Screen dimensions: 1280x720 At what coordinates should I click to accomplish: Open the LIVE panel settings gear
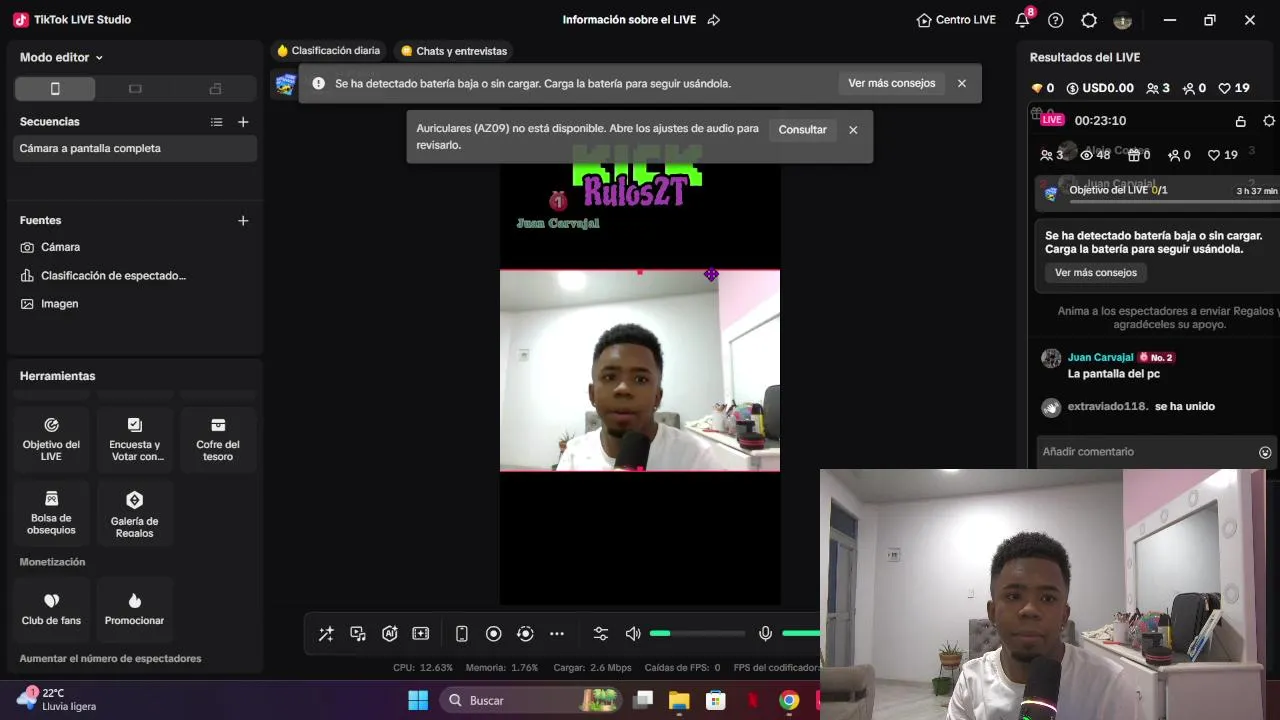(1270, 121)
